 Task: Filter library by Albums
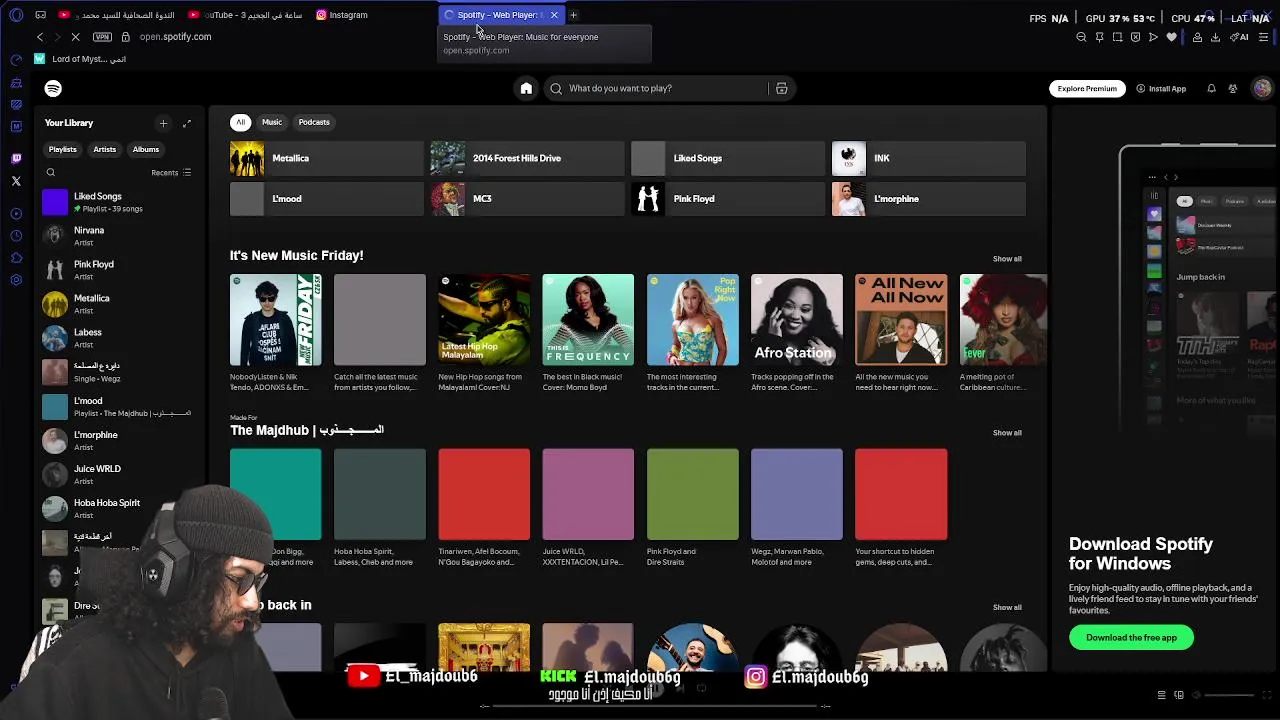pos(146,149)
